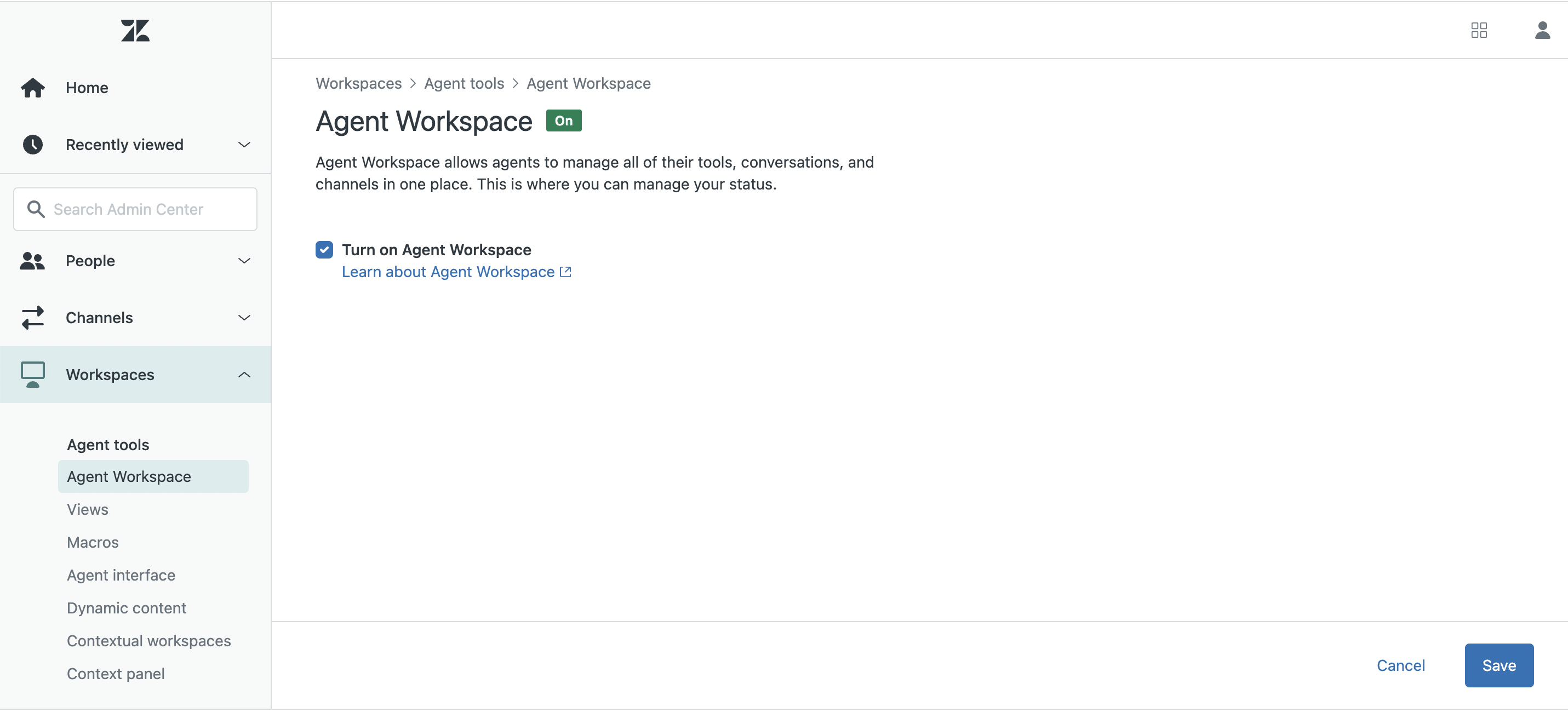Collapse the Workspaces section chevron
Screen dimensions: 1568x712
click(x=244, y=375)
